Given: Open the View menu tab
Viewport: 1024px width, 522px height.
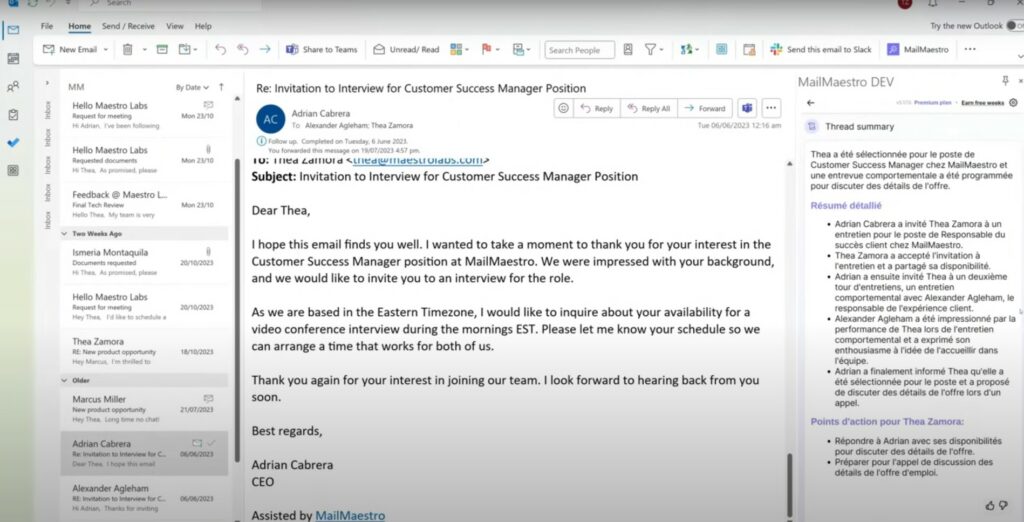Looking at the screenshot, I should [174, 26].
